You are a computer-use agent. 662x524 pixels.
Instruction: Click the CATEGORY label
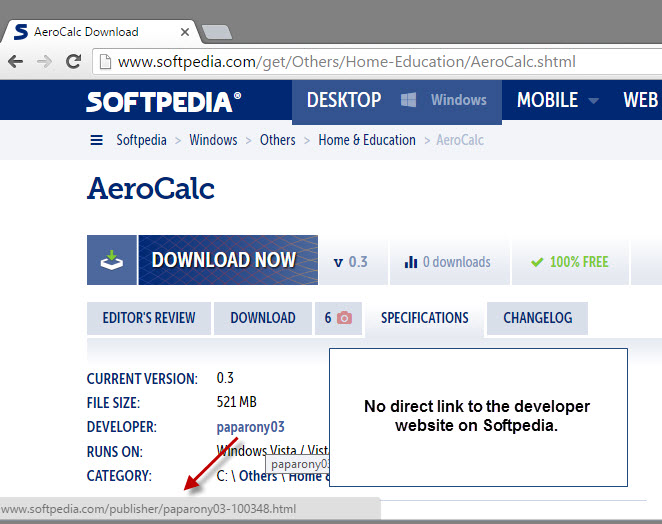(x=119, y=476)
